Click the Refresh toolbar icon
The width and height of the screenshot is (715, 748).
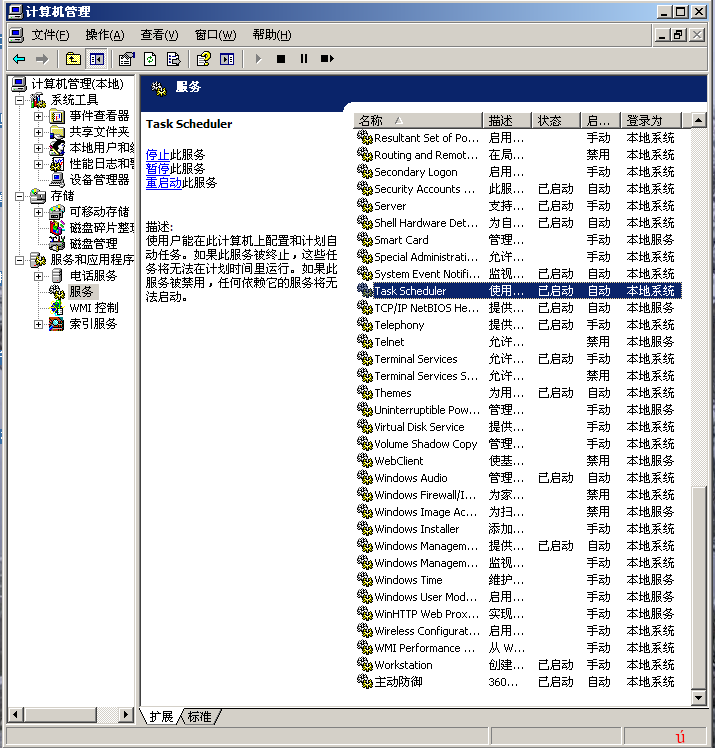tap(150, 59)
